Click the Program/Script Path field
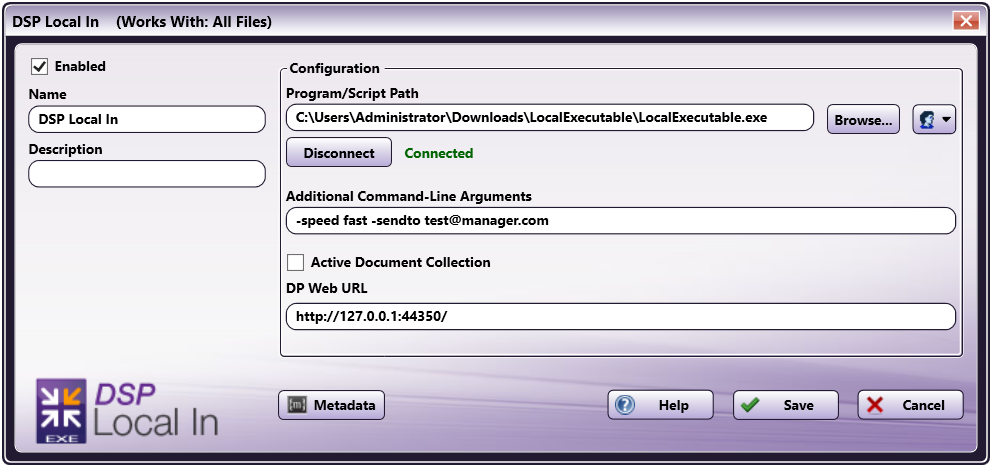This screenshot has width=991, height=467. tap(550, 118)
